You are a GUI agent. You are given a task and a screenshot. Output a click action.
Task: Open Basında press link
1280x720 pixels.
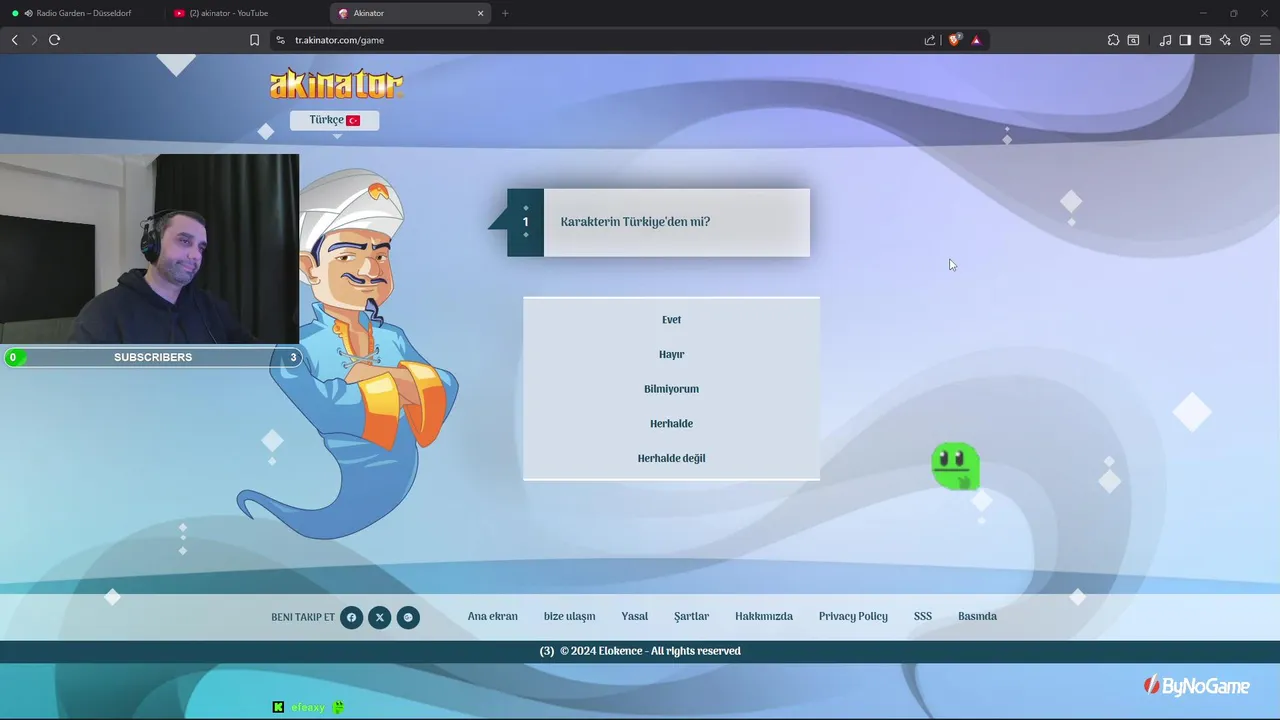click(977, 616)
